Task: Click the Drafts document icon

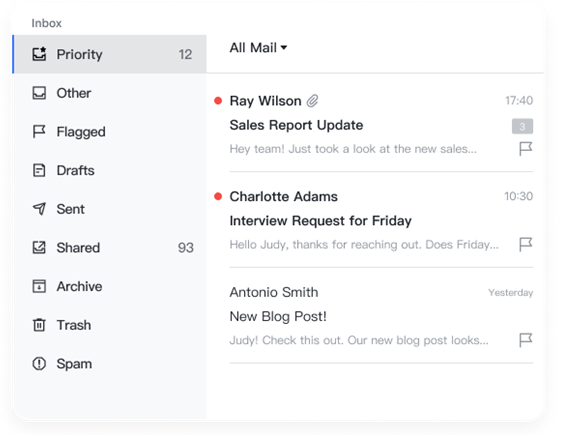Action: pos(39,170)
